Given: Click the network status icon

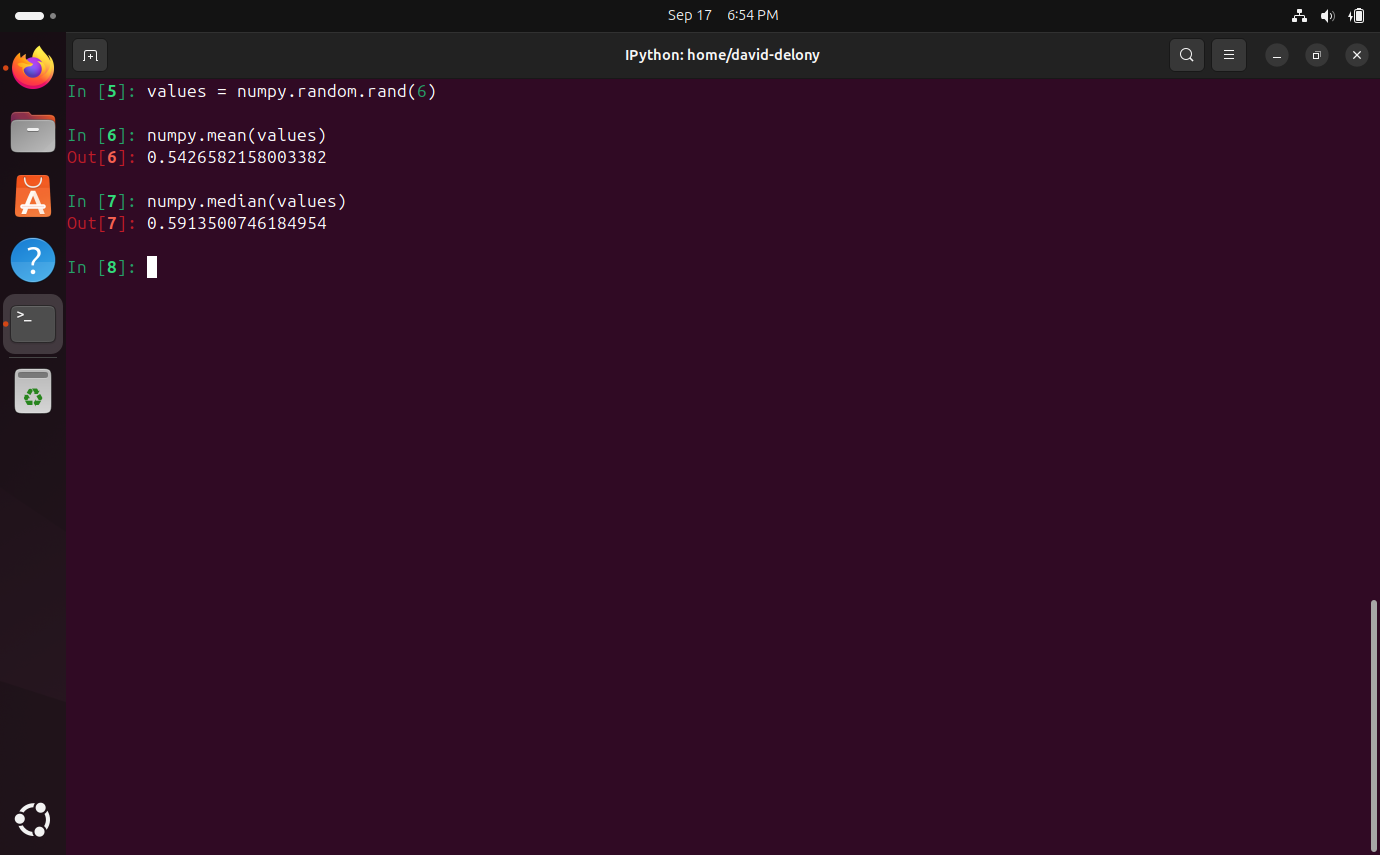Looking at the screenshot, I should tap(1299, 15).
